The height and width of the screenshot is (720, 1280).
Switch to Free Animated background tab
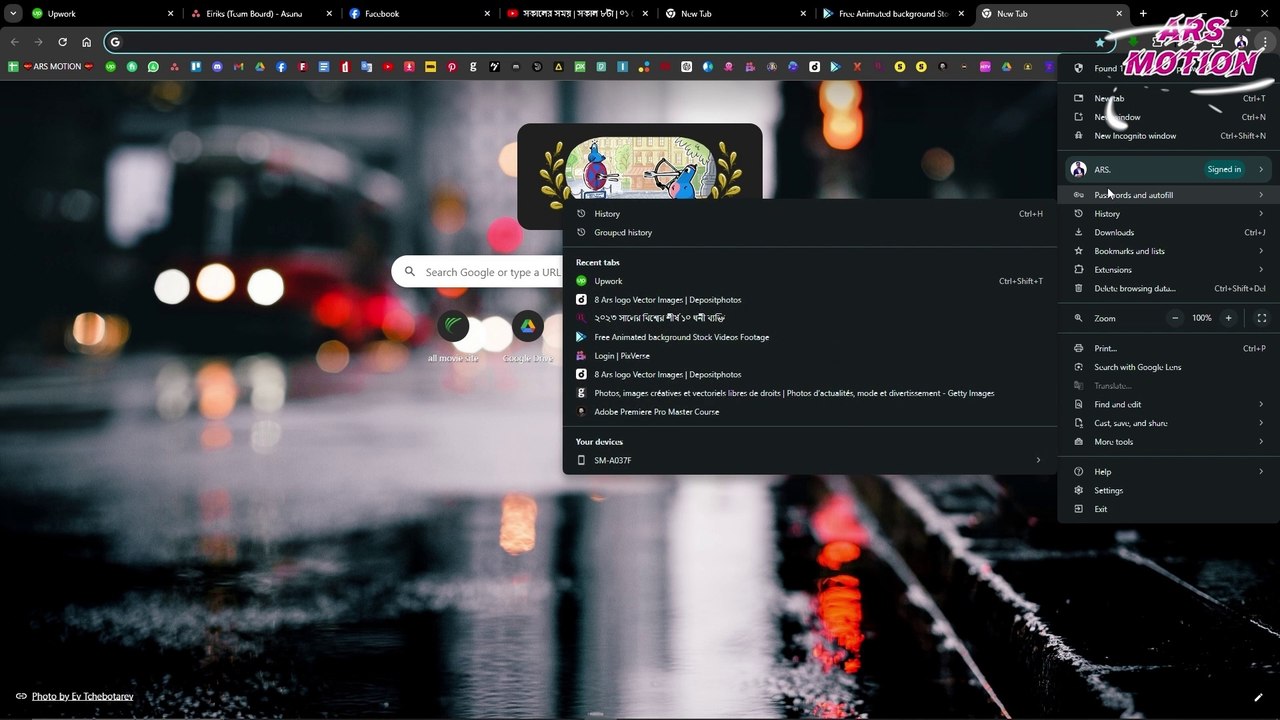[893, 14]
